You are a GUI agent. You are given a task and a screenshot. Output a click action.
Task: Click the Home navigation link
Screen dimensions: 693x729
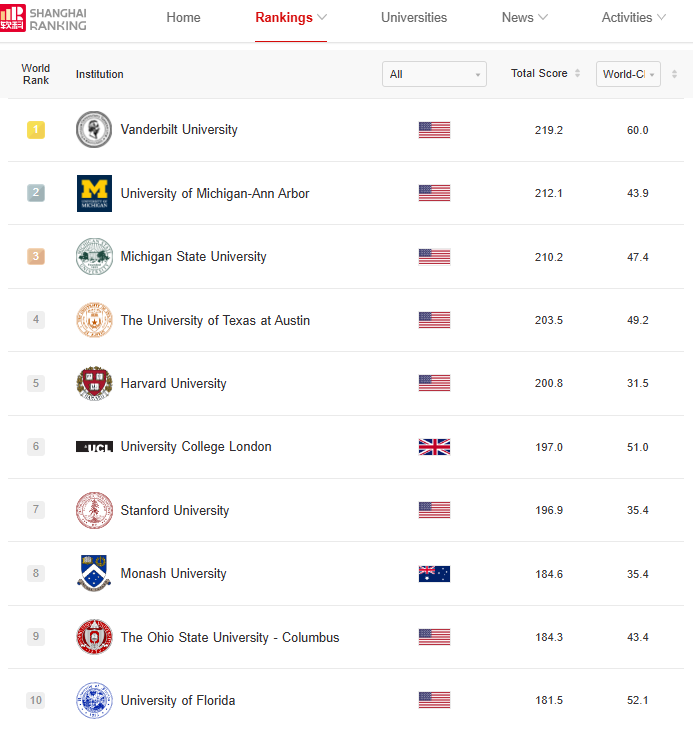point(183,18)
